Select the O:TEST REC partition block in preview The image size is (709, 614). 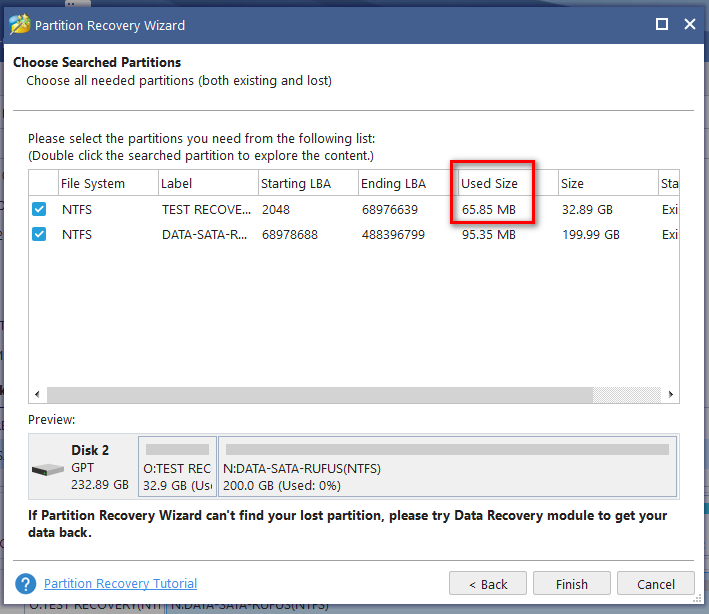[177, 466]
